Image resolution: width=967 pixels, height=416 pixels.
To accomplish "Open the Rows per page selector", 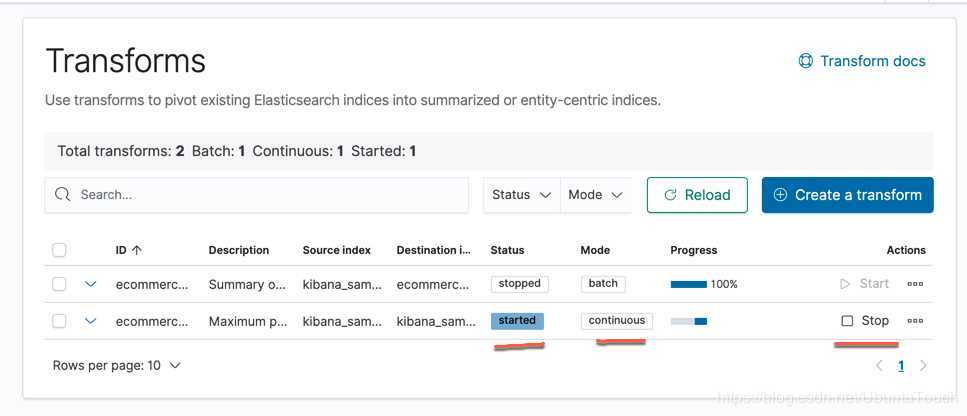I will (116, 366).
